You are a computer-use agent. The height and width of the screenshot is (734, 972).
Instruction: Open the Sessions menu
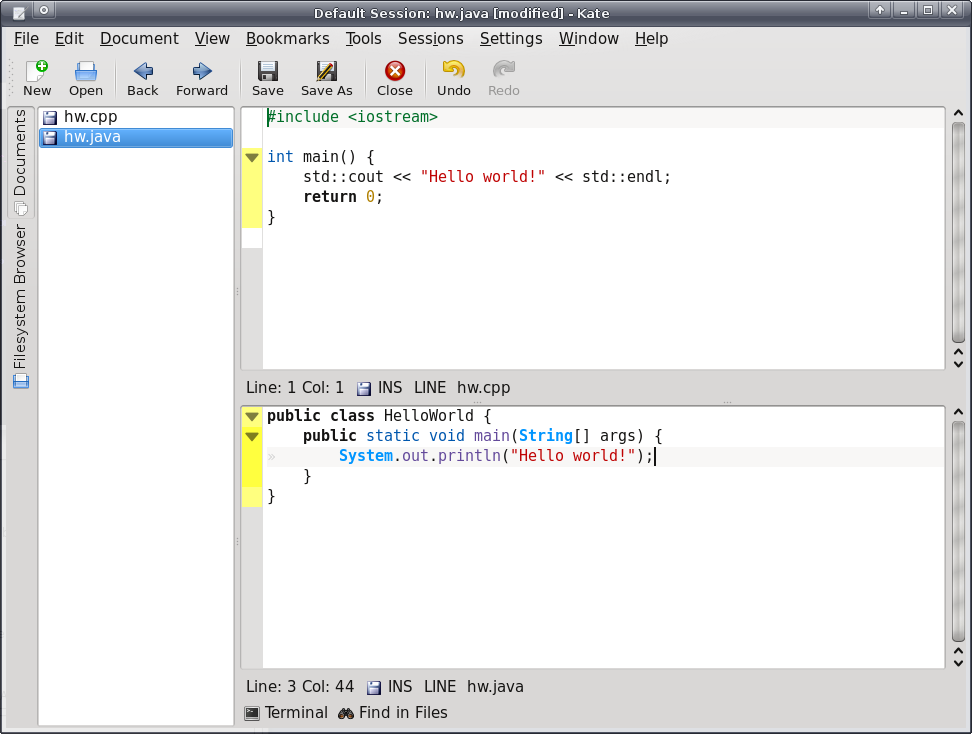pyautogui.click(x=430, y=38)
